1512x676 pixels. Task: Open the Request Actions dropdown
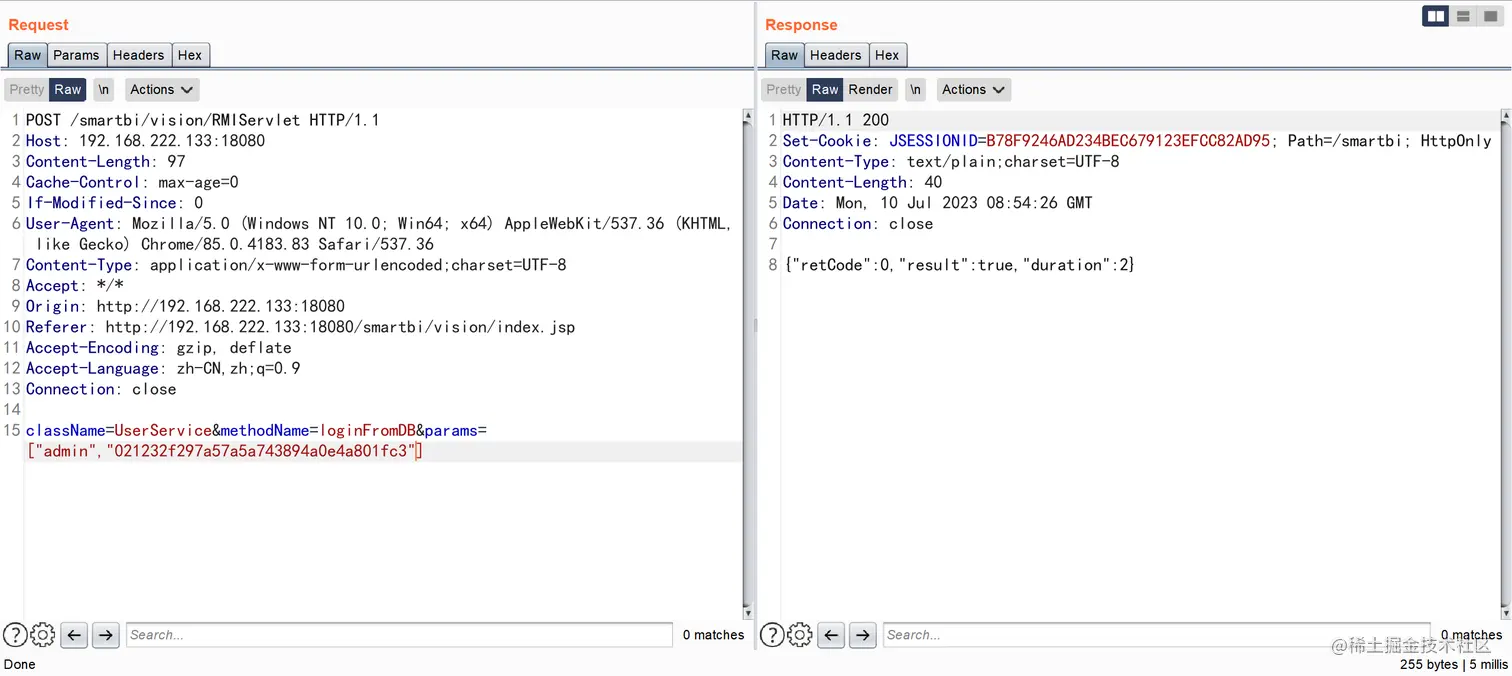pyautogui.click(x=162, y=89)
